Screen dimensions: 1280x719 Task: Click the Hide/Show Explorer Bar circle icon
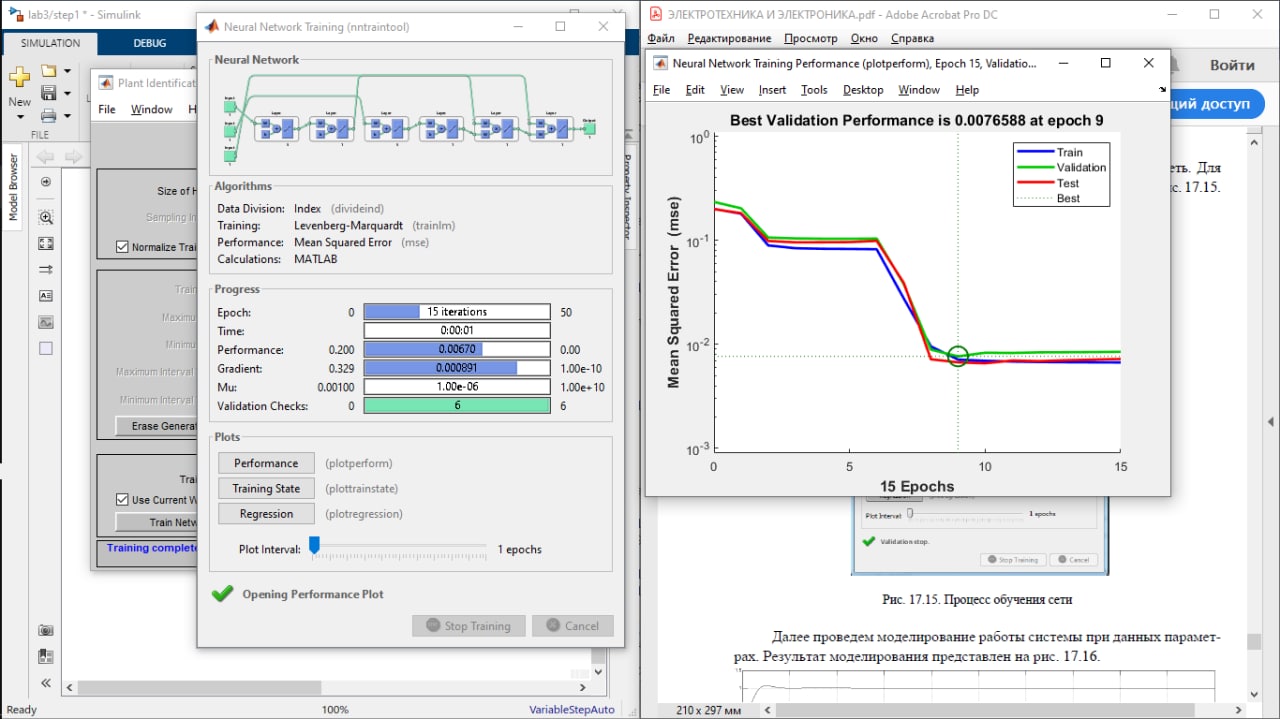point(45,182)
